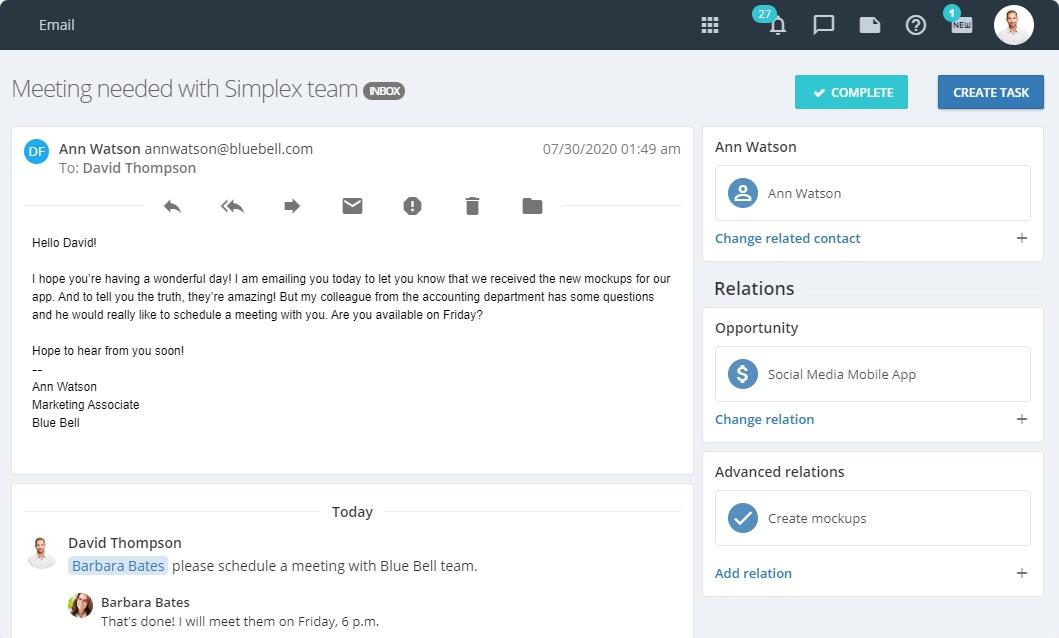Click Barbara Bates reply author name
Screen dimensions: 1059x638
coord(145,602)
